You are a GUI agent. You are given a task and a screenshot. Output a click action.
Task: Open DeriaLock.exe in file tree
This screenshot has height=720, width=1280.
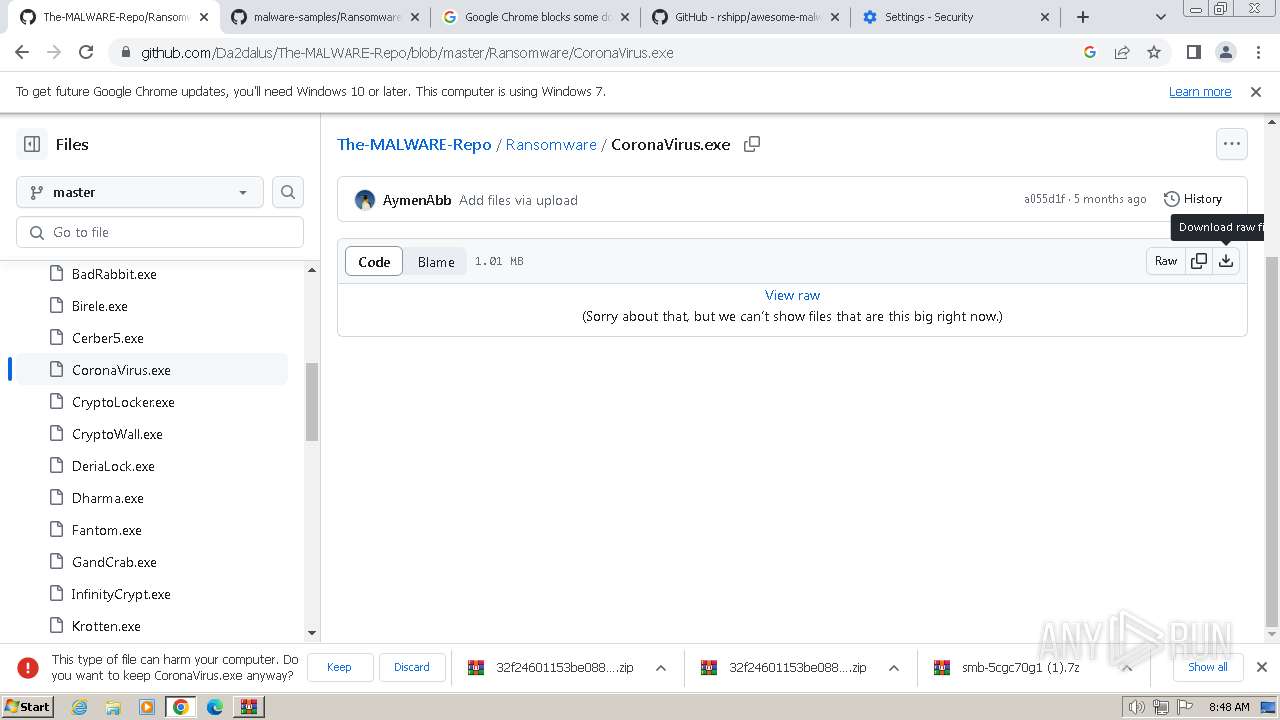tap(113, 466)
